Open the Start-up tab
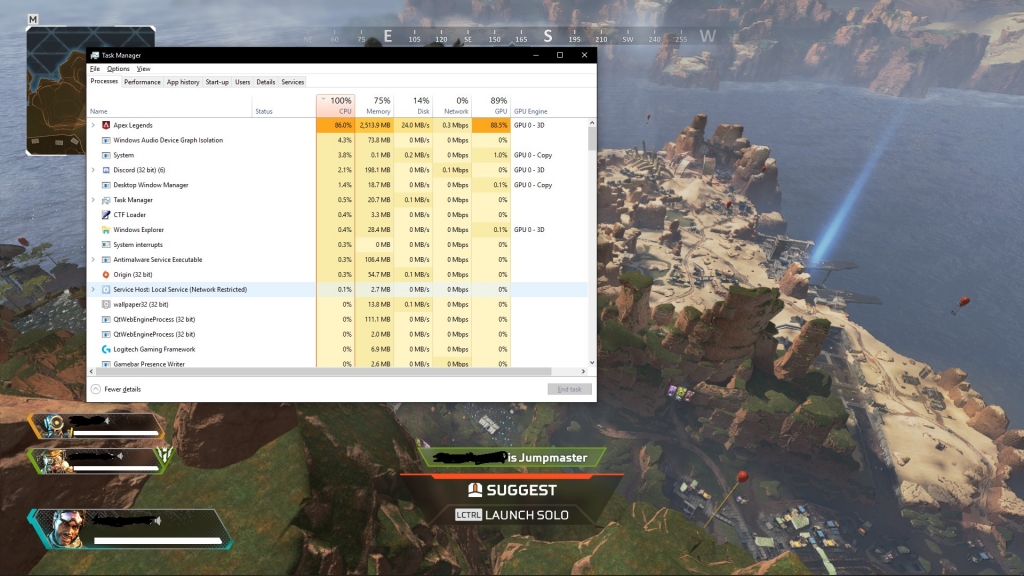1024x576 pixels. pyautogui.click(x=217, y=82)
